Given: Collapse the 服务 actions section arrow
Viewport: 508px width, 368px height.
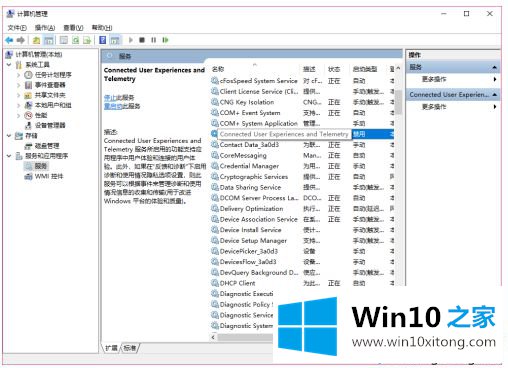Looking at the screenshot, I should (495, 67).
